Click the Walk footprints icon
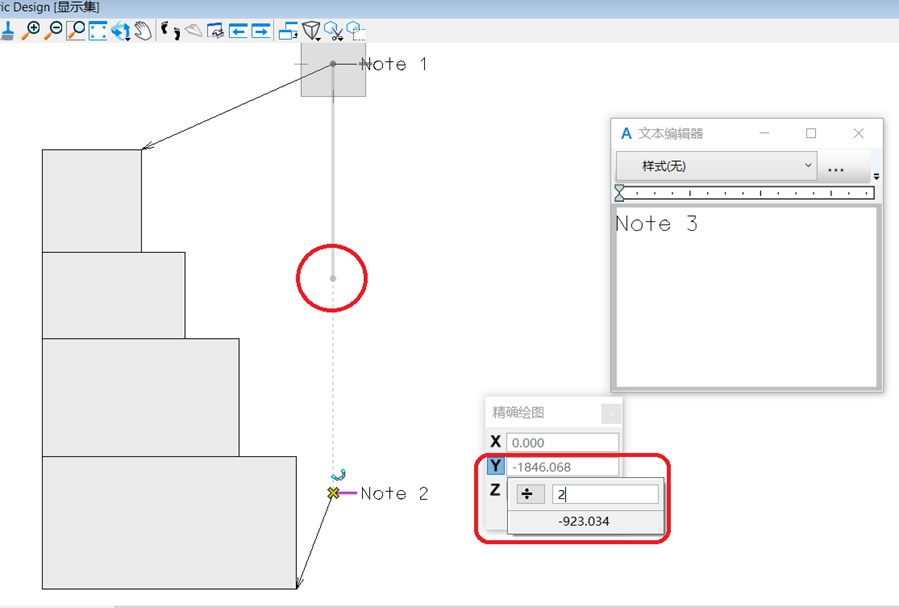Viewport: 899px width, 608px height. (x=170, y=31)
